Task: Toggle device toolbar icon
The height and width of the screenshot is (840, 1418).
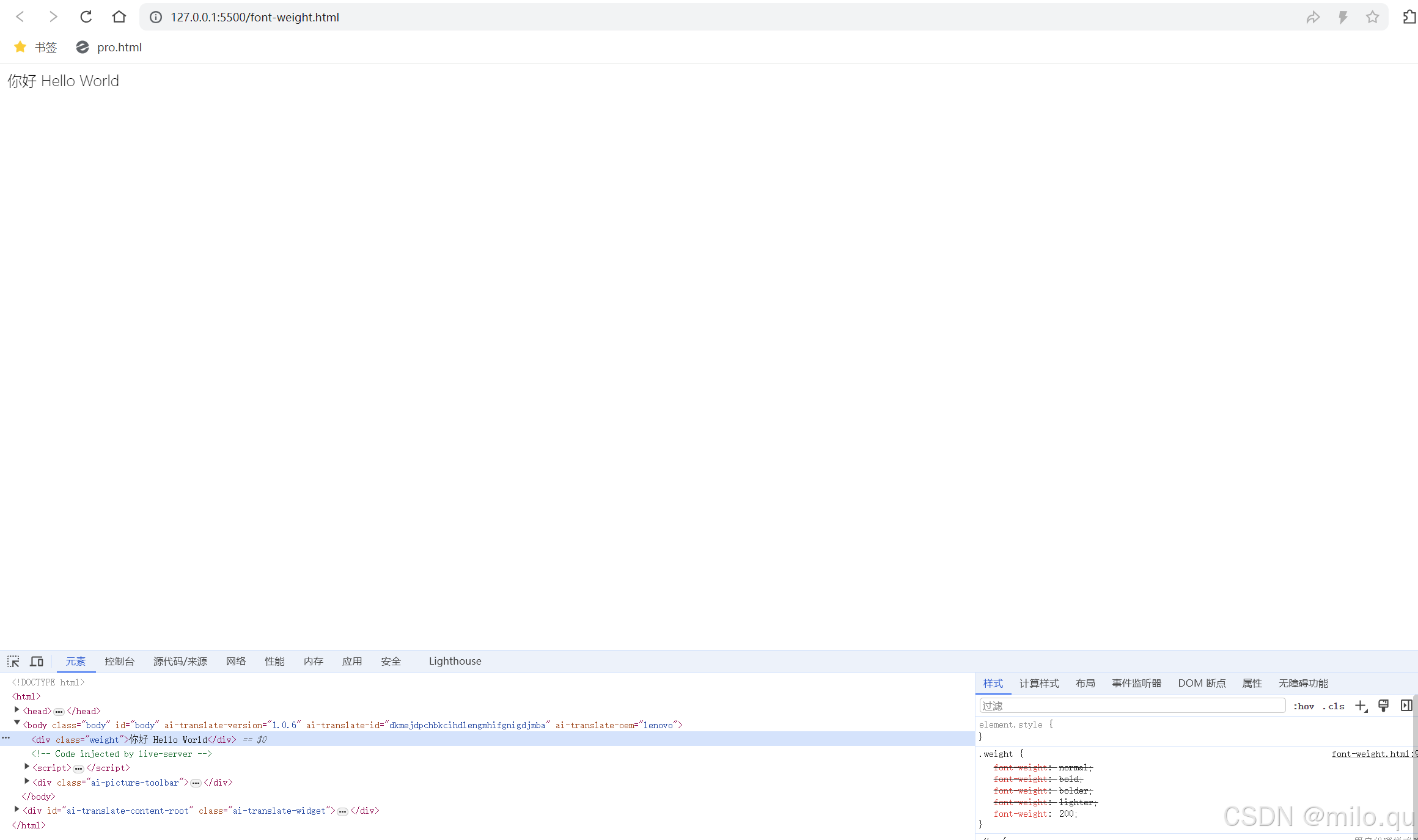Action: (x=37, y=661)
